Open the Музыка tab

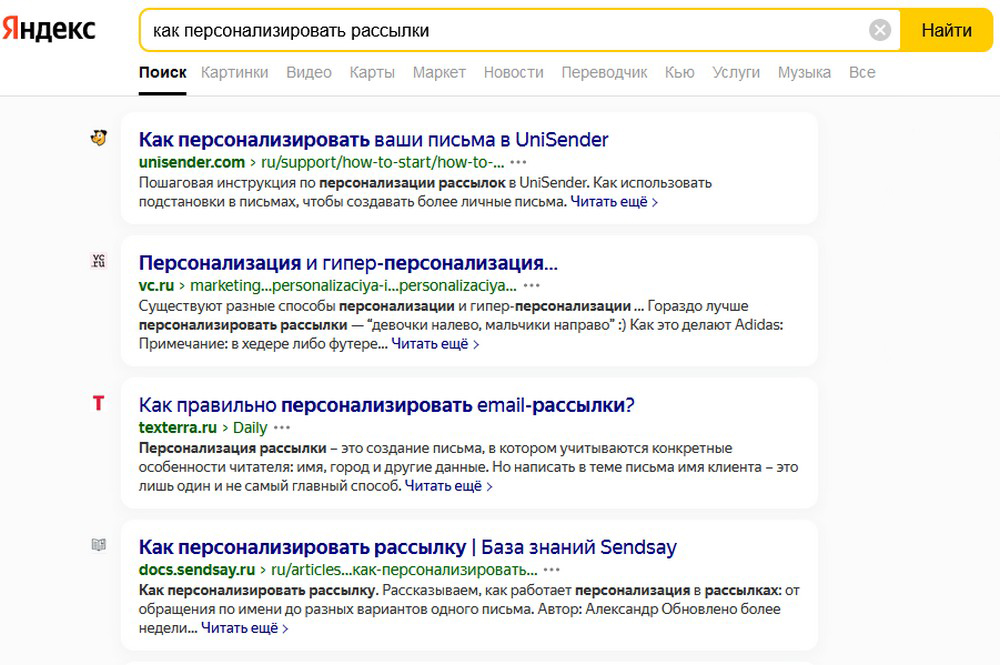click(804, 73)
